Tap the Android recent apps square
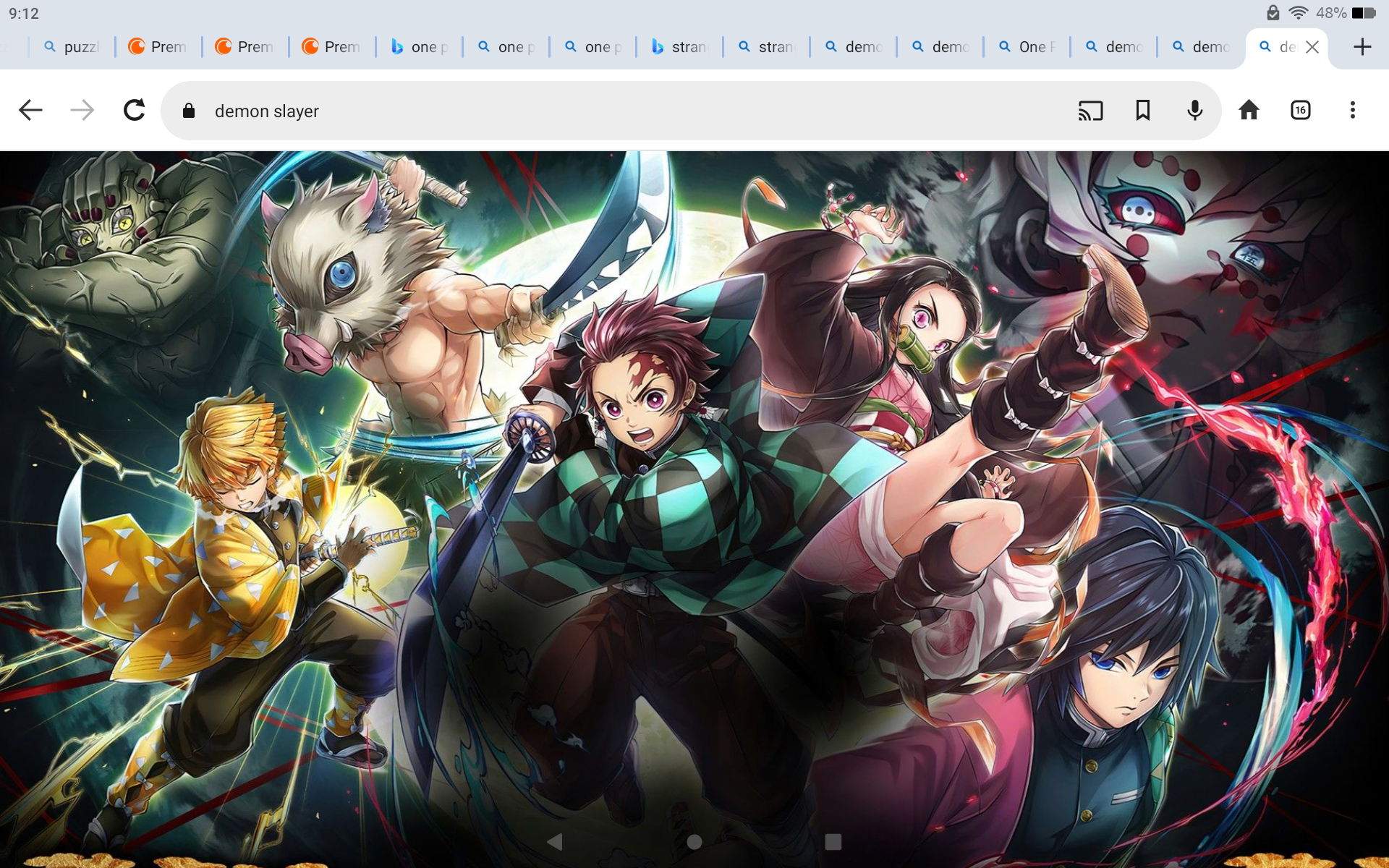 coord(833,841)
